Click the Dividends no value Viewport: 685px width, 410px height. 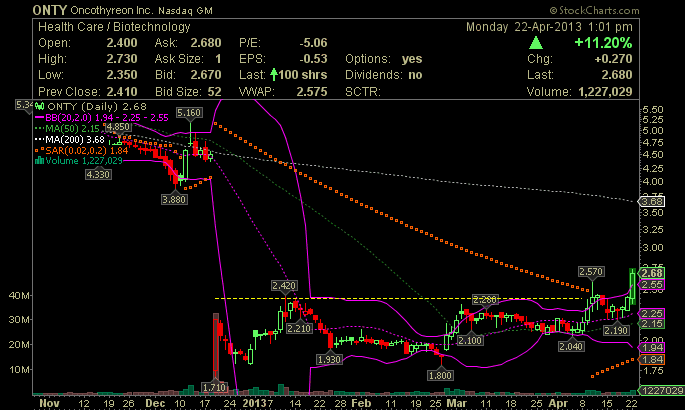coord(415,75)
